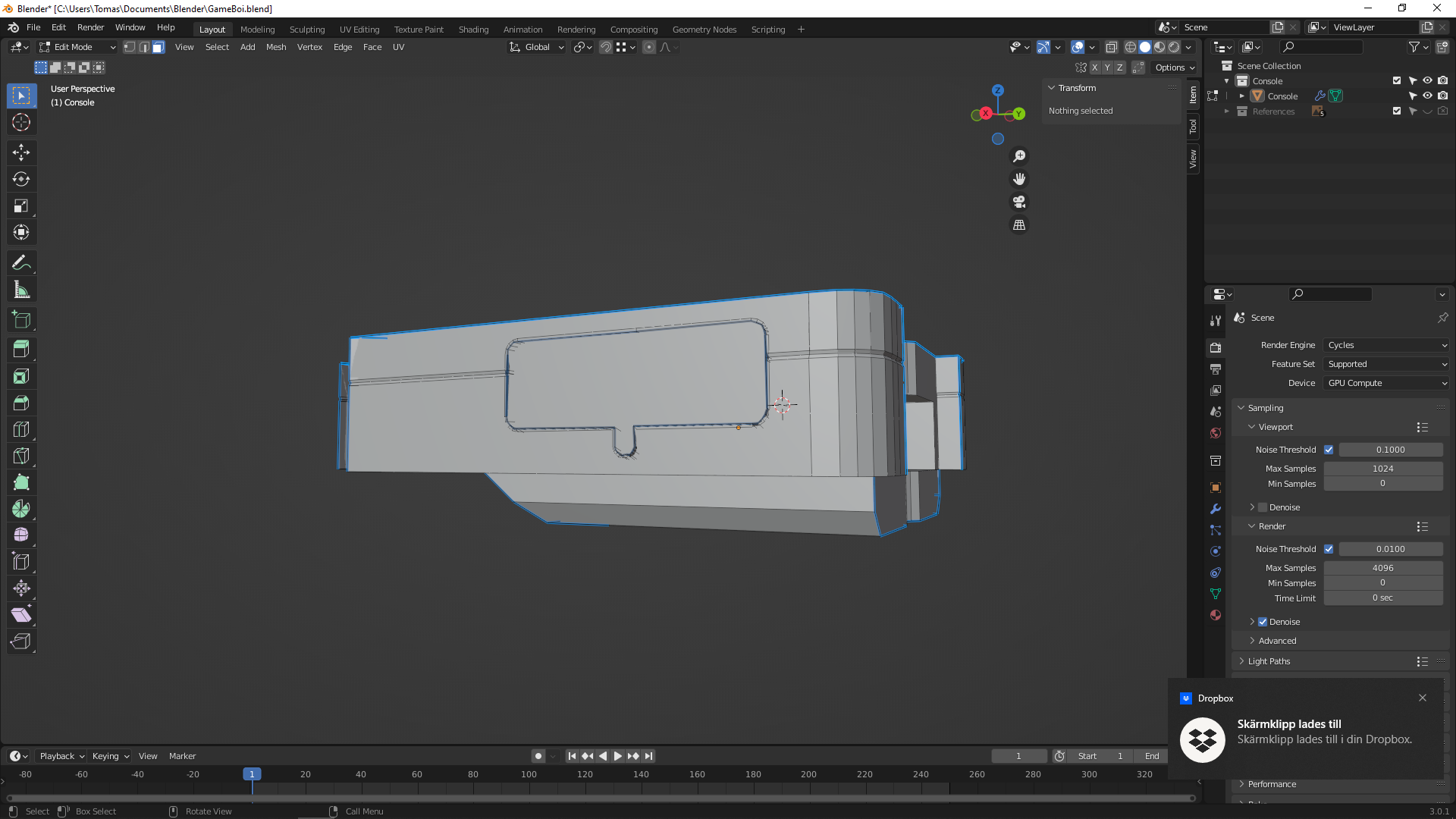
Task: Open Modifier properties wrench tab
Action: tap(1216, 509)
